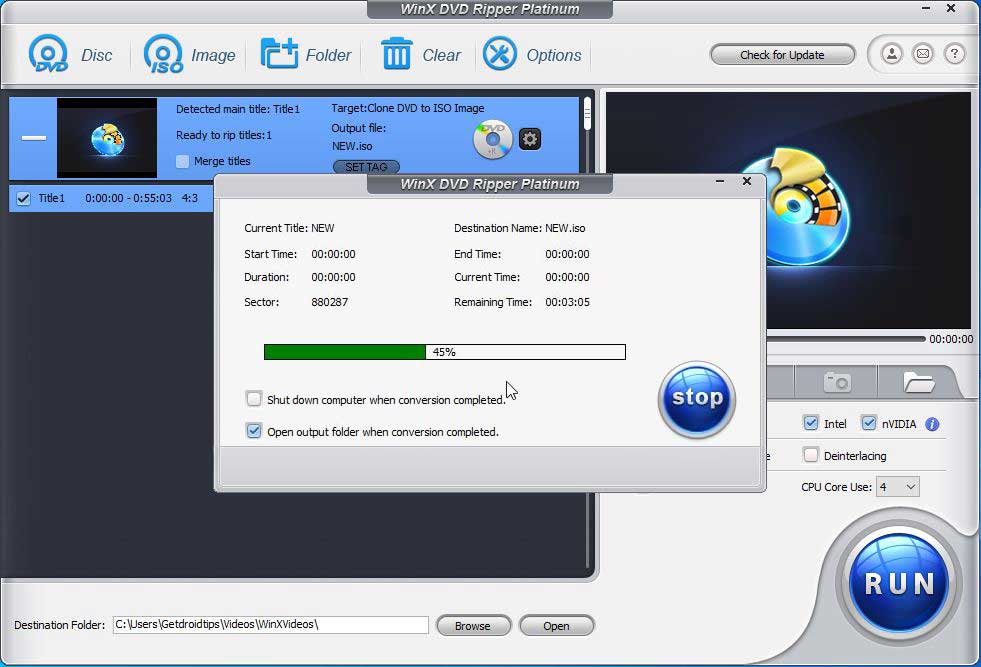The height and width of the screenshot is (667, 981).
Task: Click Detected main title: Title1 text
Action: pyautogui.click(x=238, y=109)
